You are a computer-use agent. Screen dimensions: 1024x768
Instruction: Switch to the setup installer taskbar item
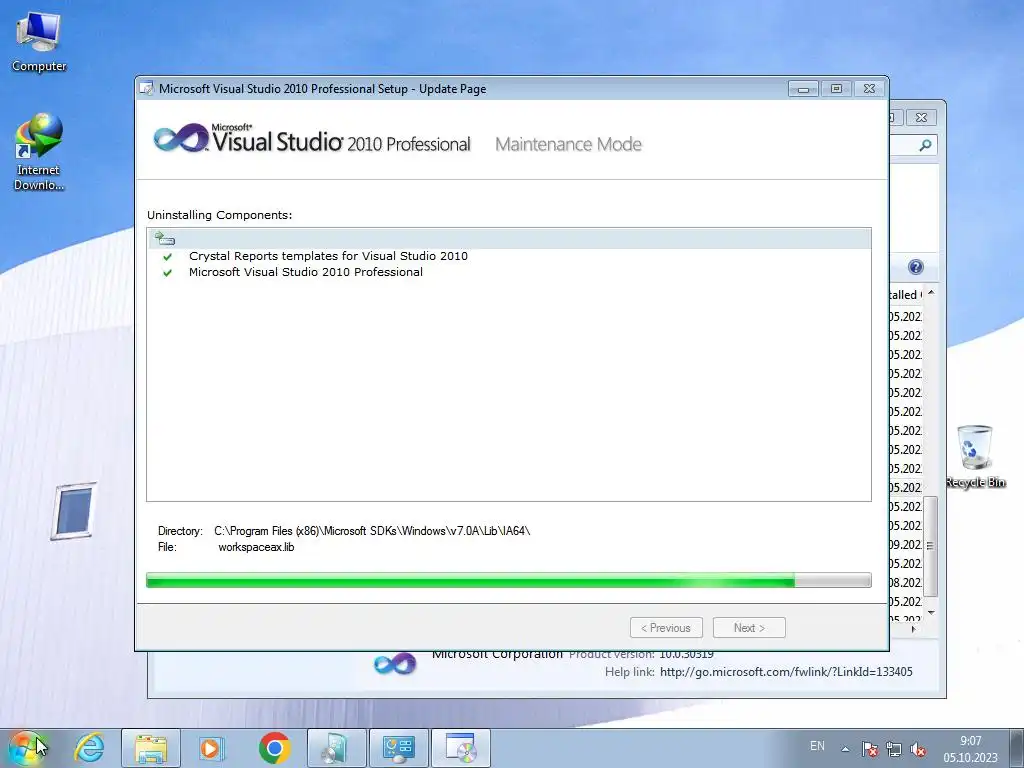(337, 748)
